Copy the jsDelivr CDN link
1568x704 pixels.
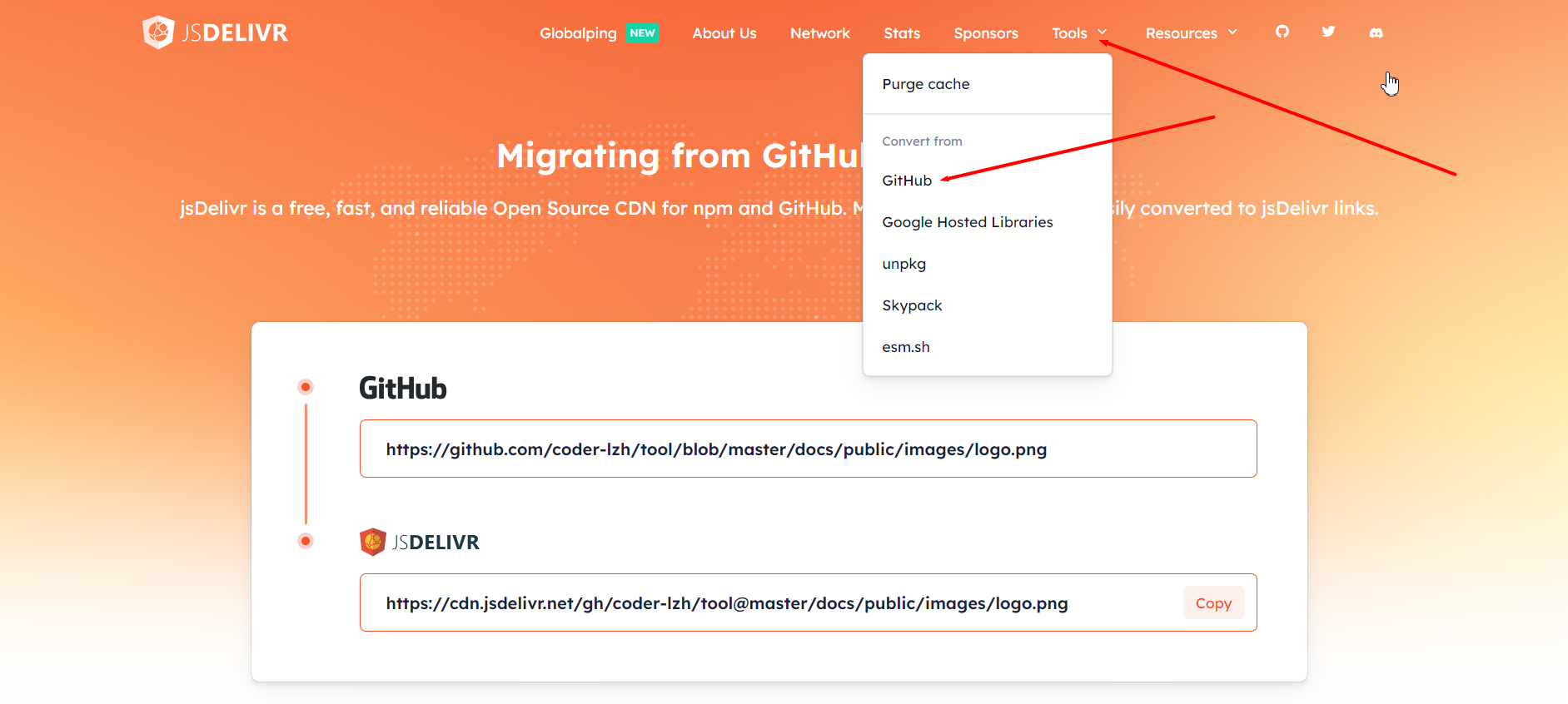(x=1213, y=603)
